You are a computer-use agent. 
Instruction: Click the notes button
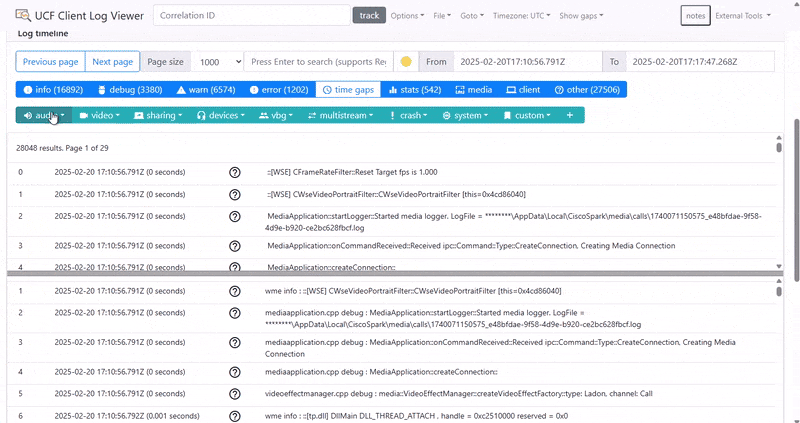[x=695, y=16]
